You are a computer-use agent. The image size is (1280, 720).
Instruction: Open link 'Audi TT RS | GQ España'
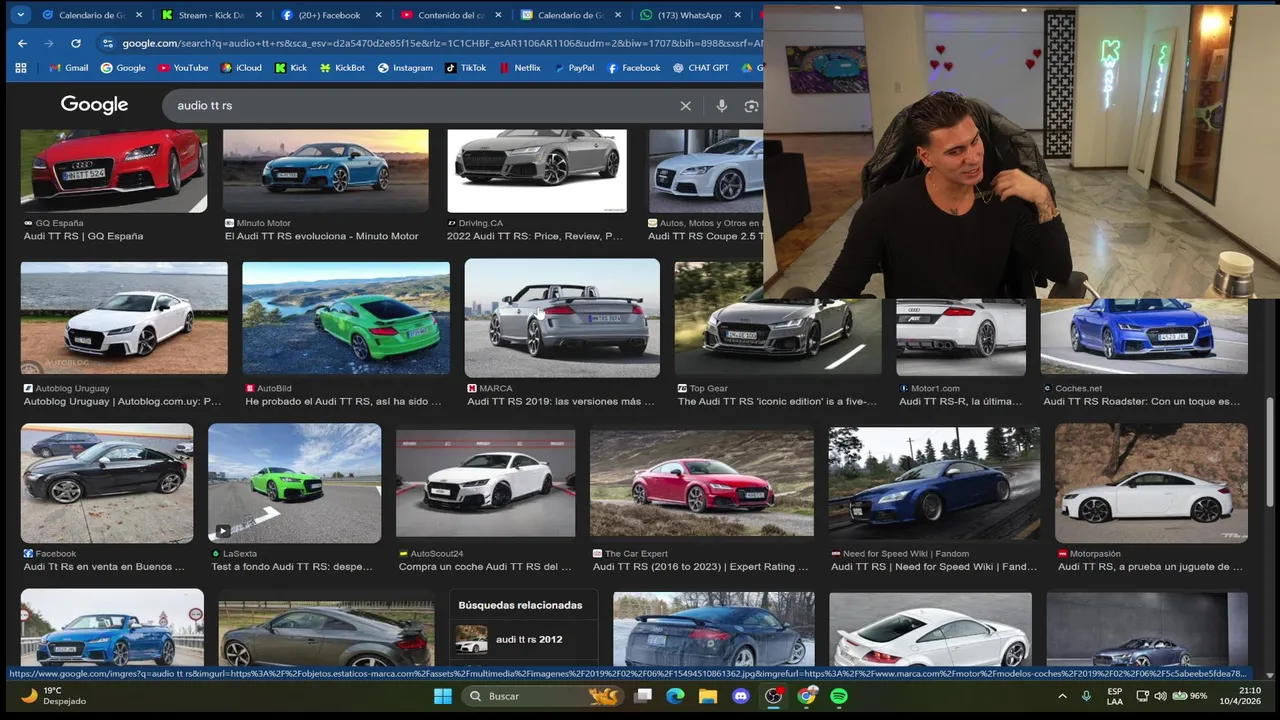point(84,236)
